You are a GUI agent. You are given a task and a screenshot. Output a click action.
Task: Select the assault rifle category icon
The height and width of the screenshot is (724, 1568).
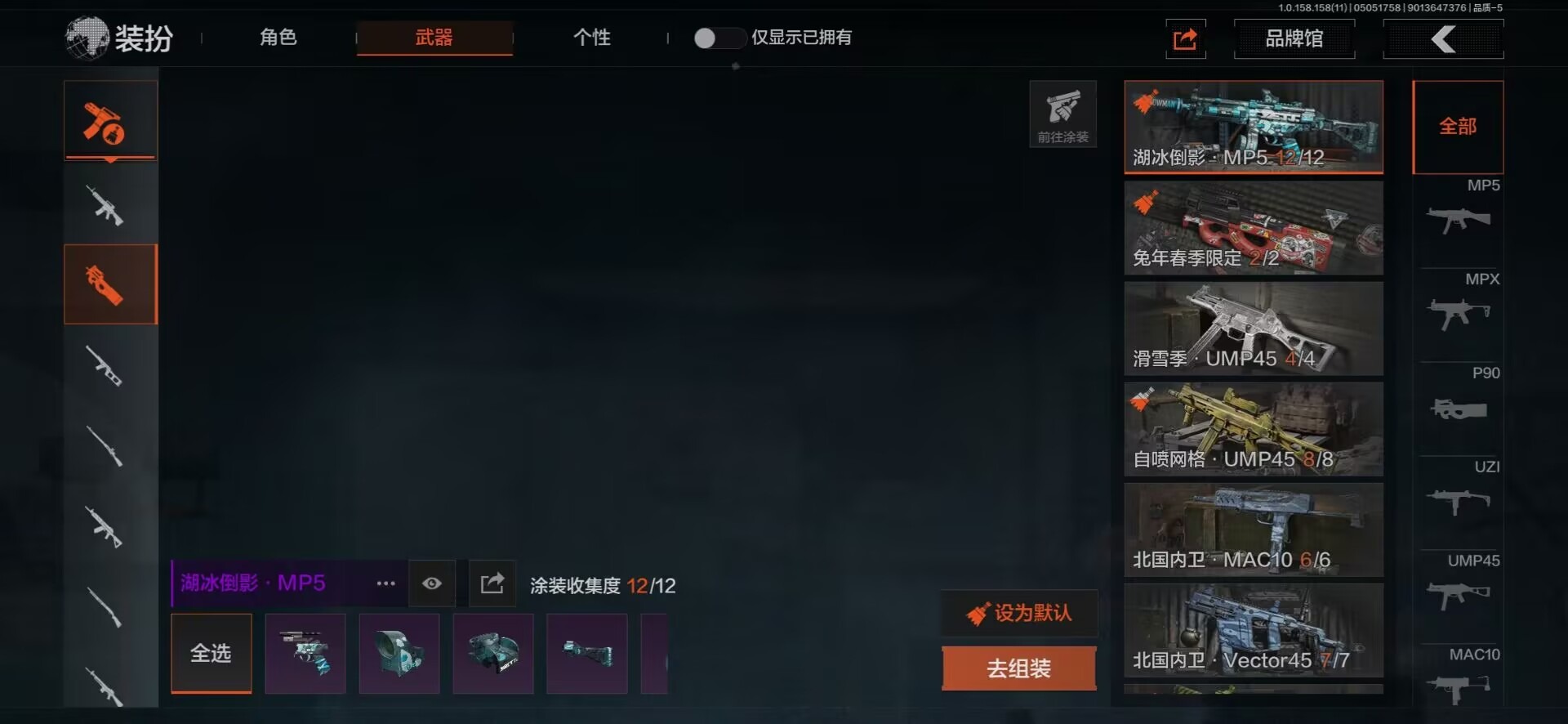pyautogui.click(x=106, y=205)
